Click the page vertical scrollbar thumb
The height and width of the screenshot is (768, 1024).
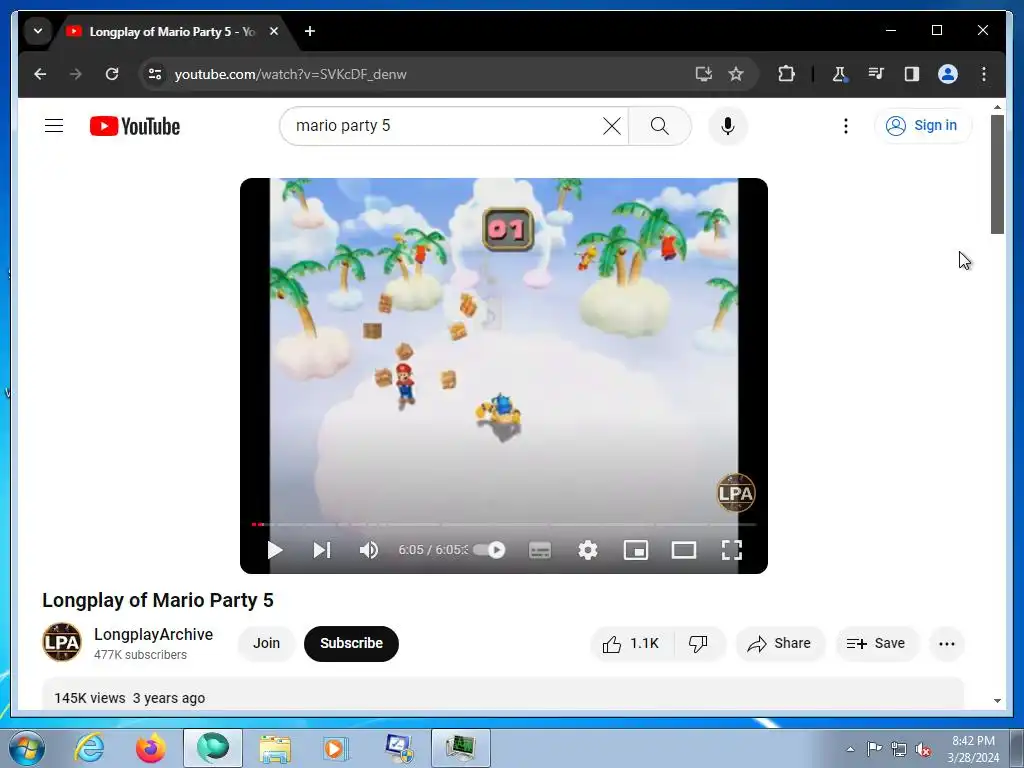pos(997,174)
